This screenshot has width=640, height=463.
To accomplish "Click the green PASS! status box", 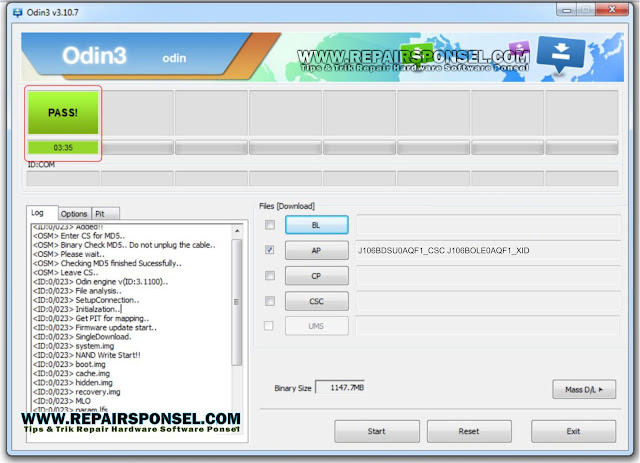I will pyautogui.click(x=63, y=113).
